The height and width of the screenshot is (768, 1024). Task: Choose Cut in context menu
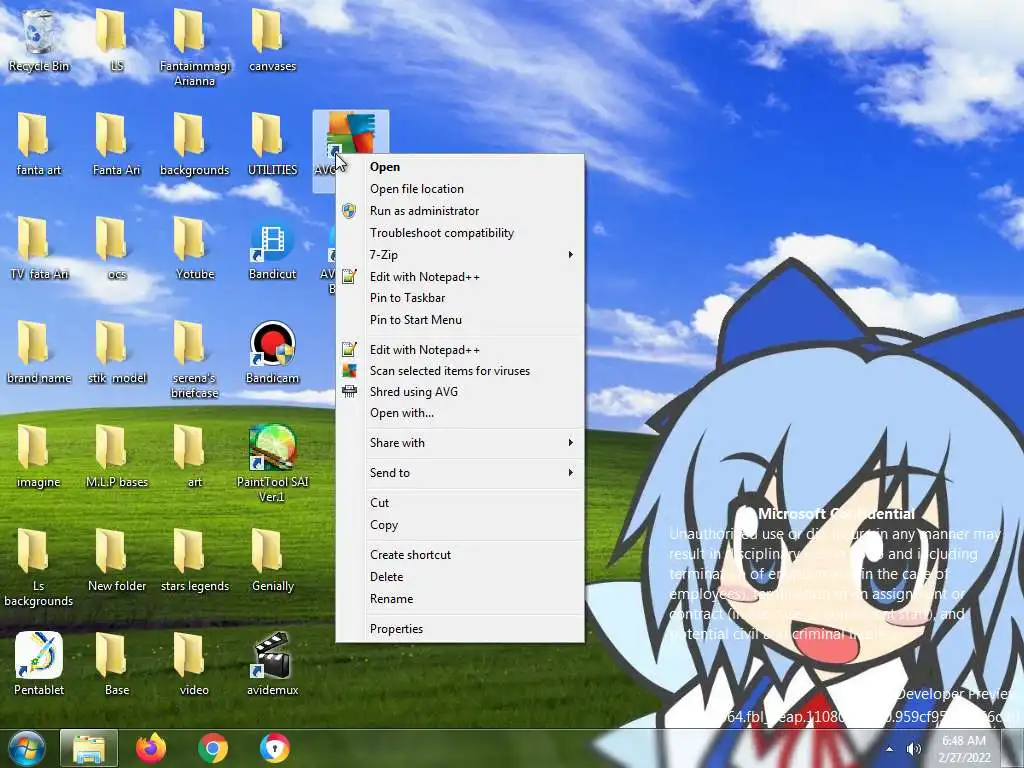click(460, 503)
